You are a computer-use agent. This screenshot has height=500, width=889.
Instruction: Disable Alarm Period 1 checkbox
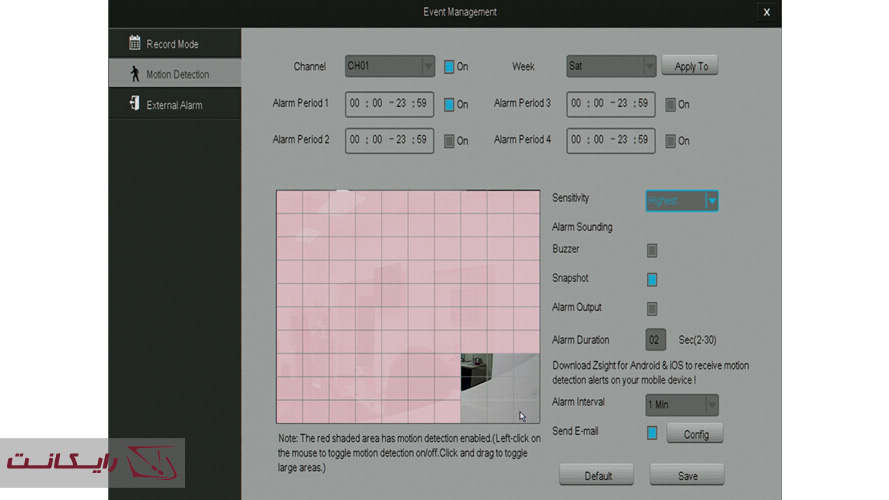[449, 104]
